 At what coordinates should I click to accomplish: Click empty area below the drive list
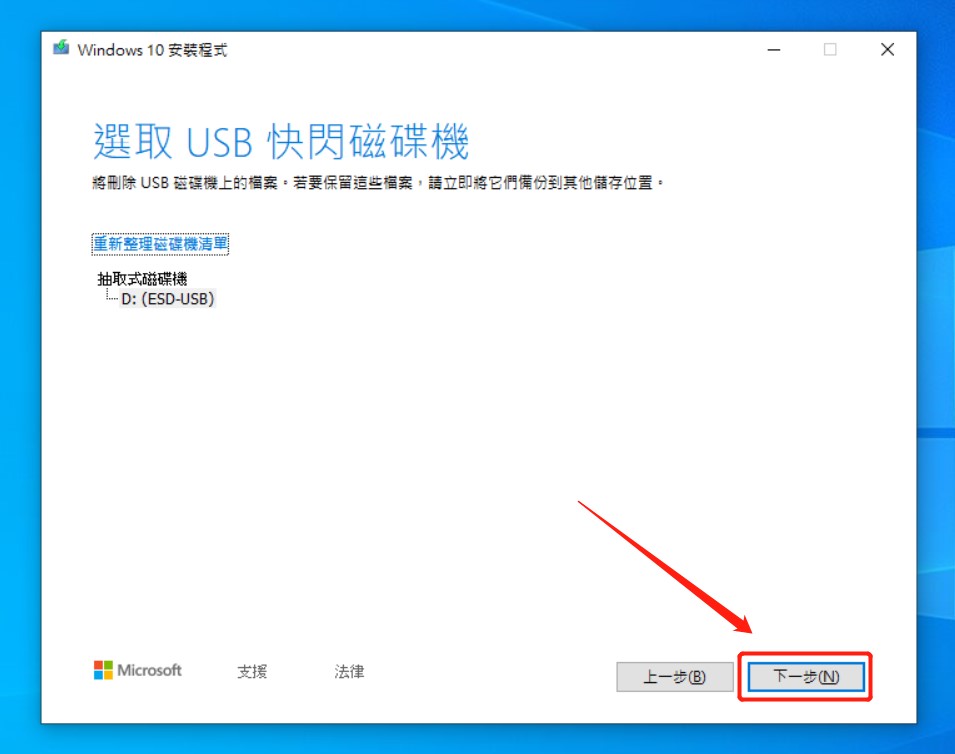[400, 450]
